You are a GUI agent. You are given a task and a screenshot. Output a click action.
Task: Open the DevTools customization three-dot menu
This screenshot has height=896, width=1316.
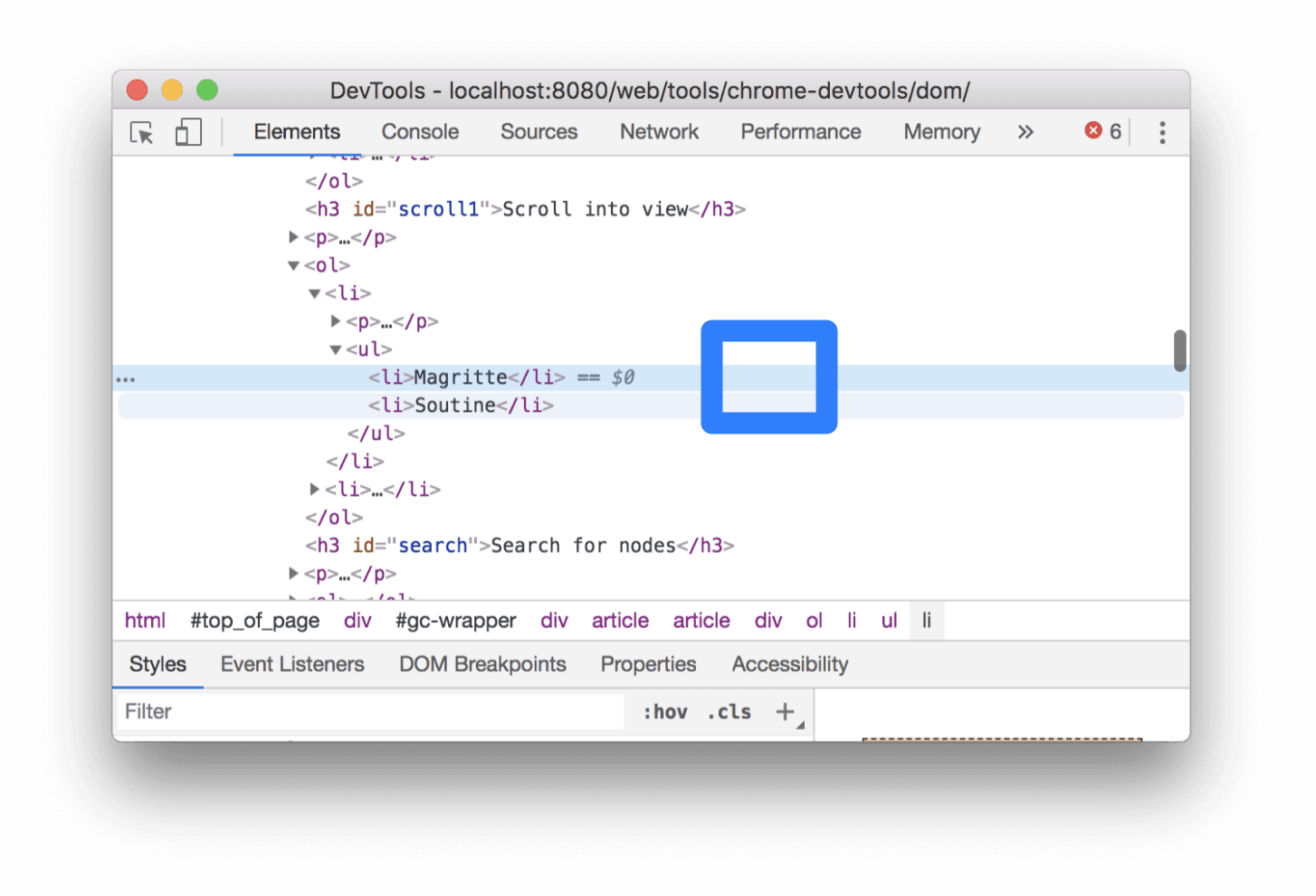(x=1162, y=132)
